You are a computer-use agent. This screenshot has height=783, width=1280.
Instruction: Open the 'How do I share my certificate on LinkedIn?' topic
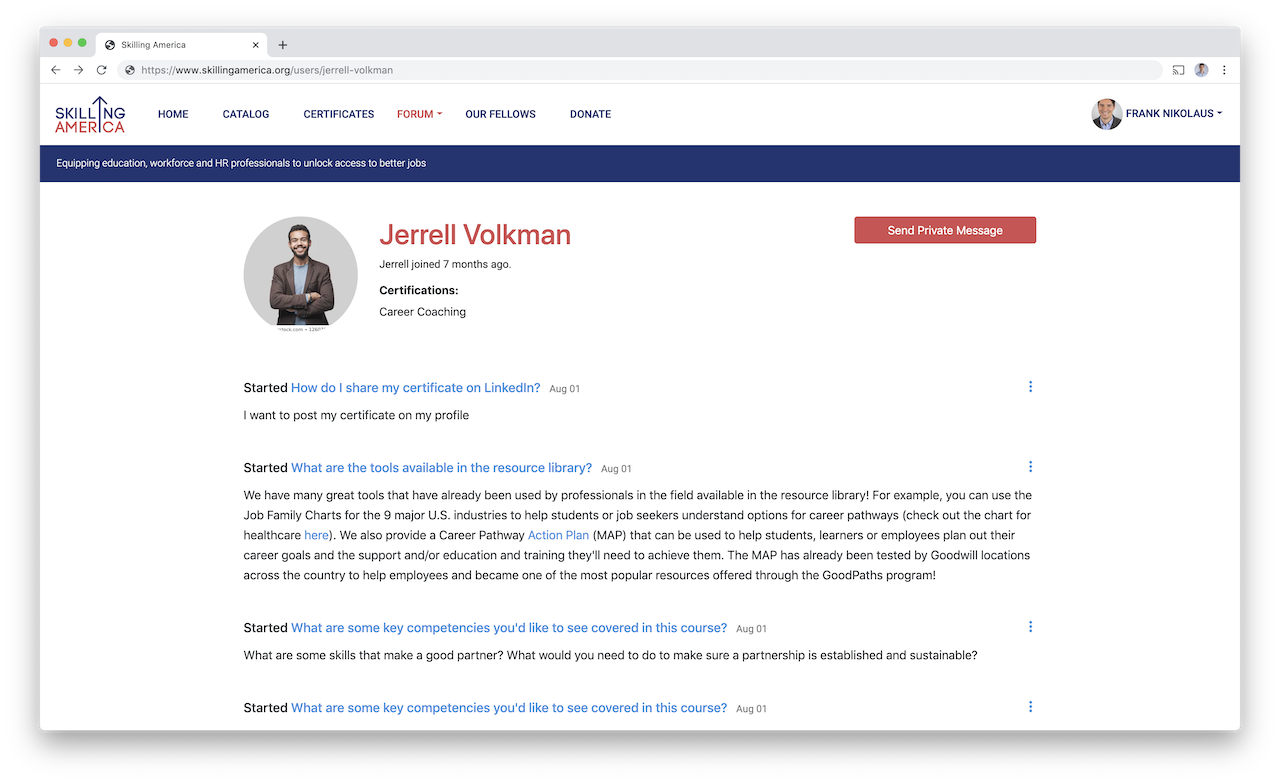coord(415,387)
